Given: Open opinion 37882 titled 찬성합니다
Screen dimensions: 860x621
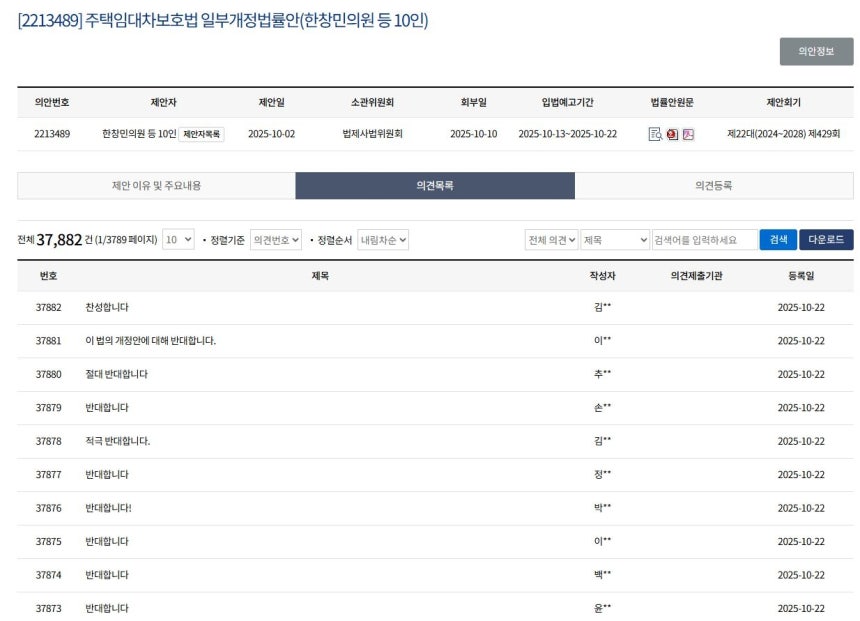Looking at the screenshot, I should pyautogui.click(x=107, y=307).
